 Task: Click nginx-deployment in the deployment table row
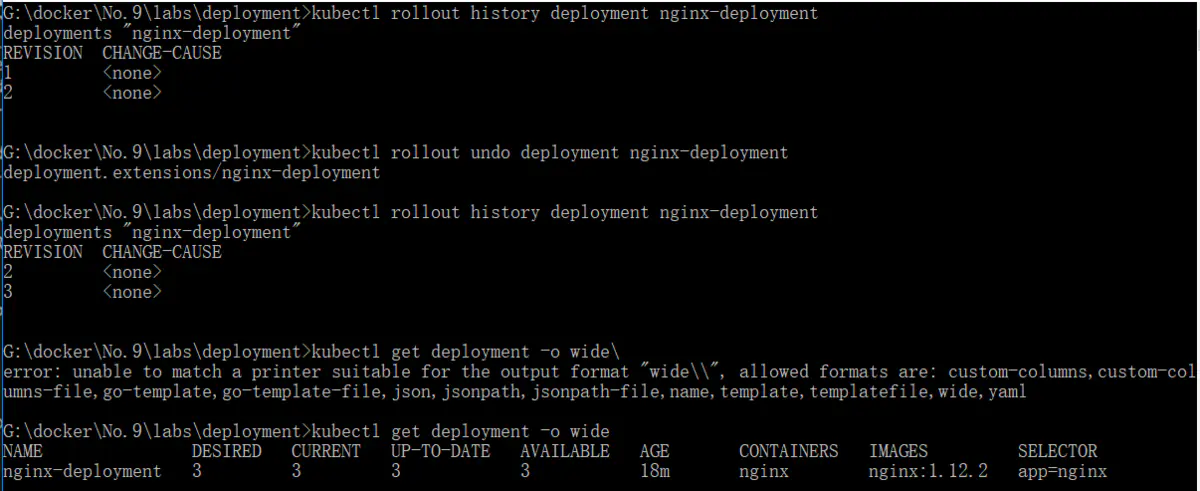(82, 471)
